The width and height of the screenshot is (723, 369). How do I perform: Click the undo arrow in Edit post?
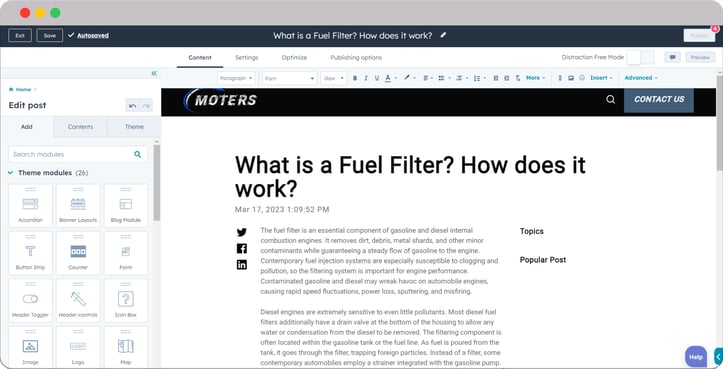132,106
